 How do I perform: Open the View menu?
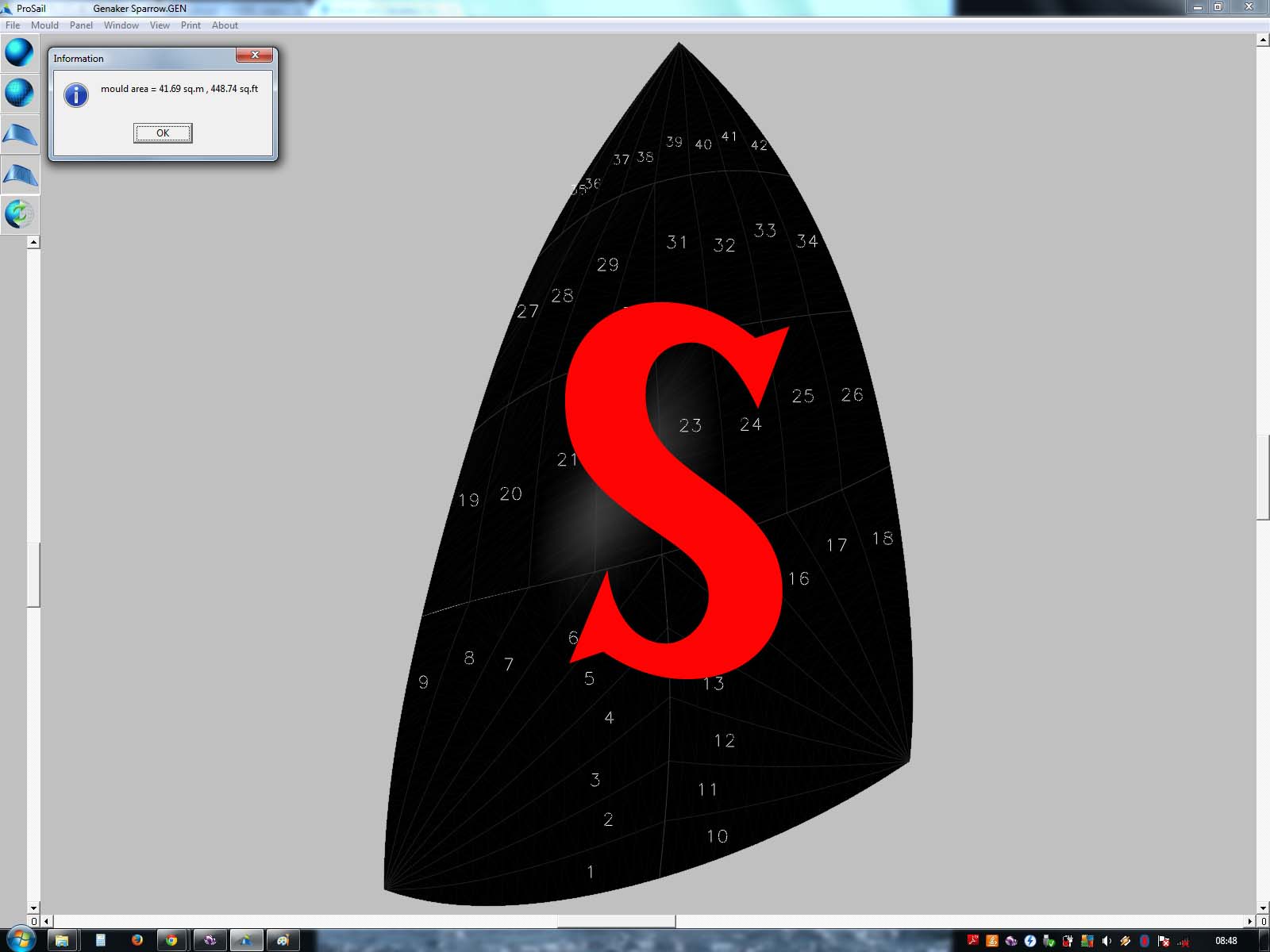[x=160, y=25]
